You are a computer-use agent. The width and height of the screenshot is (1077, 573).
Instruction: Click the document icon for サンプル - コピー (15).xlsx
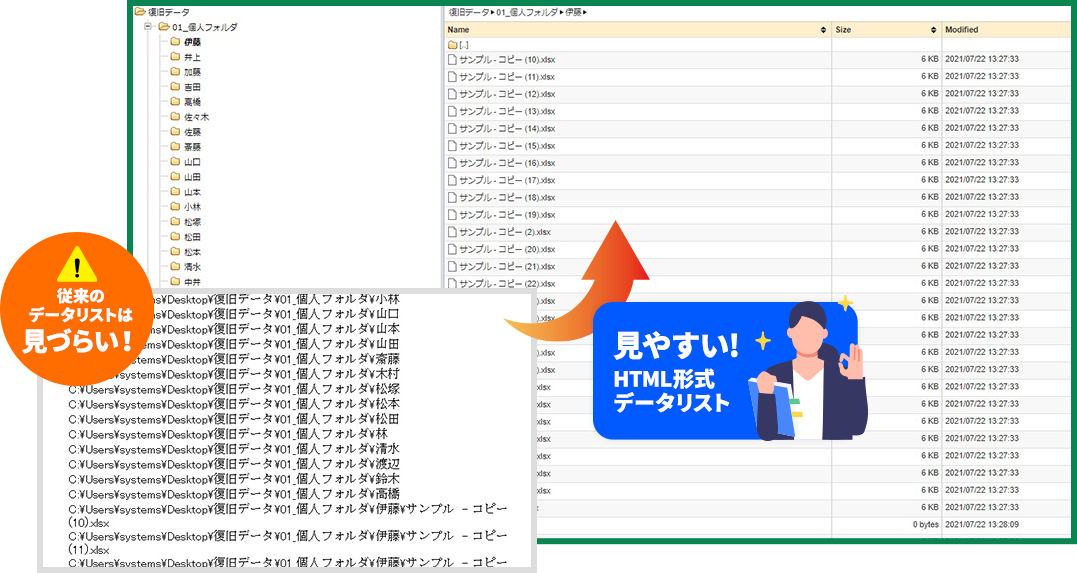tap(452, 146)
